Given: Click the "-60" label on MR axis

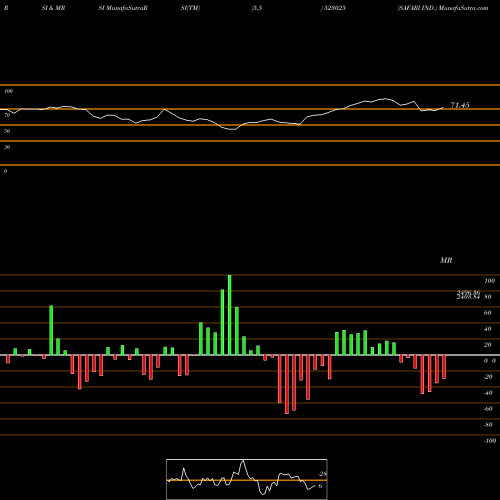Looking at the screenshot, I should tap(488, 409).
